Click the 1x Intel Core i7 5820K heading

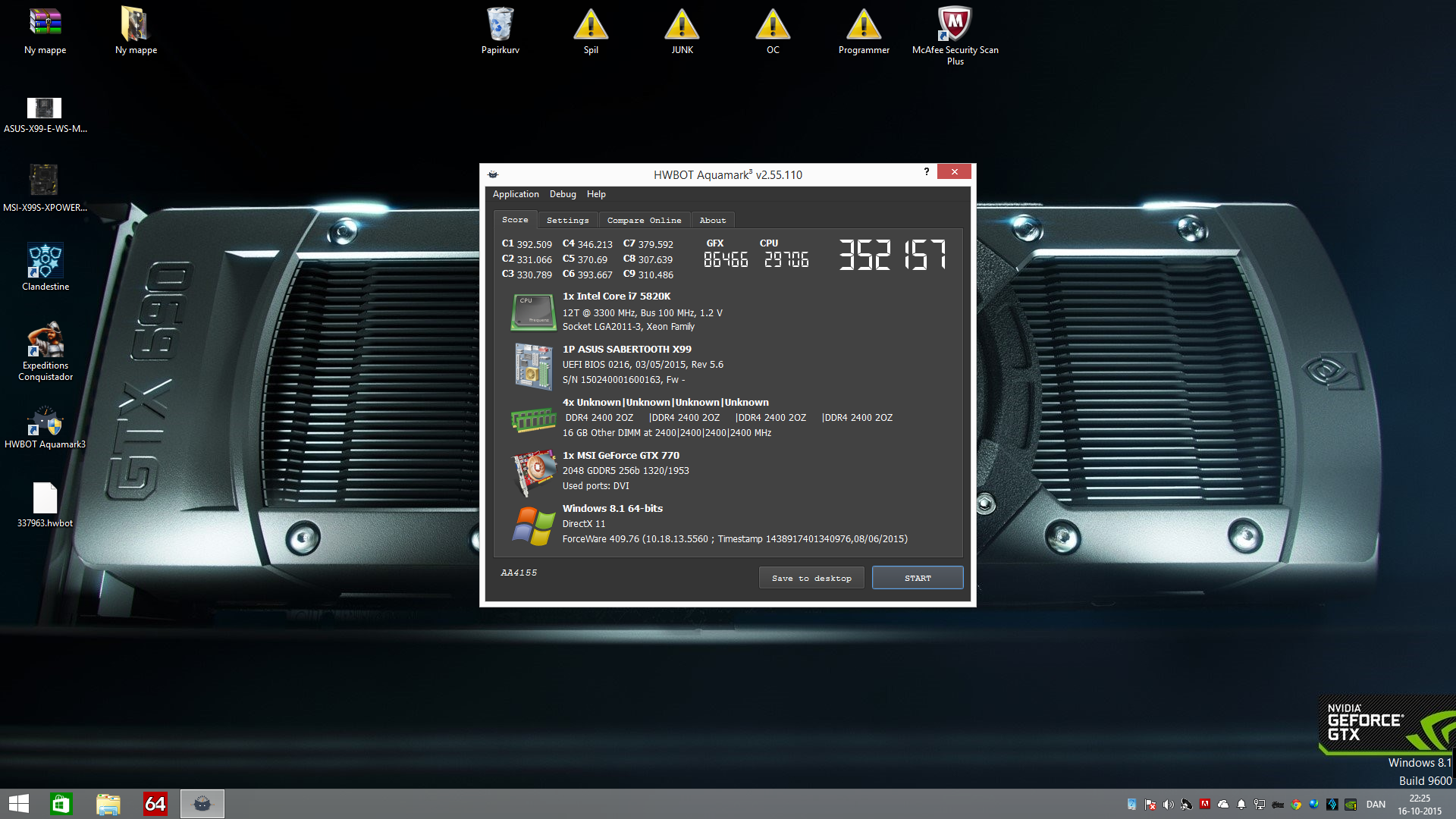[617, 297]
